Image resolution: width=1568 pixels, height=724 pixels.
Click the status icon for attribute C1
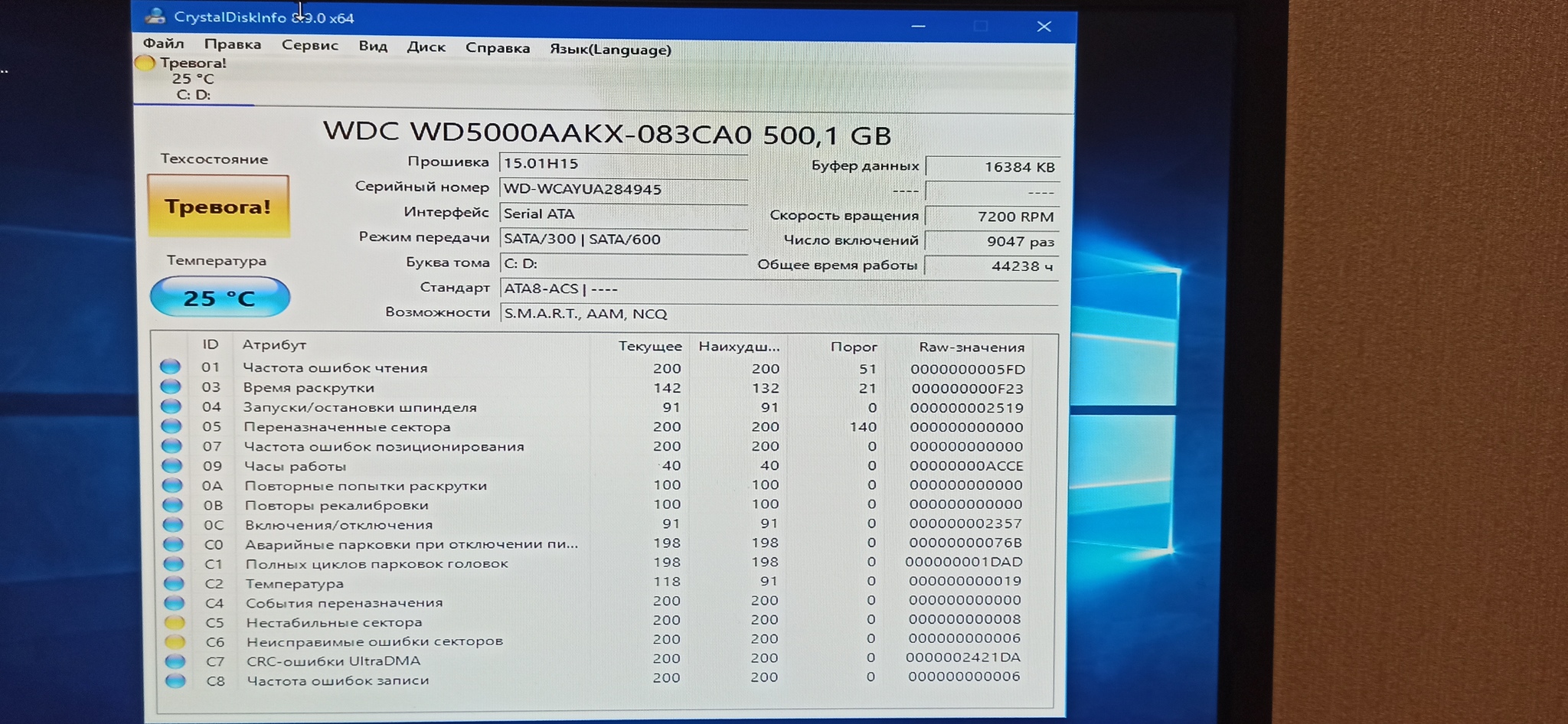click(174, 563)
